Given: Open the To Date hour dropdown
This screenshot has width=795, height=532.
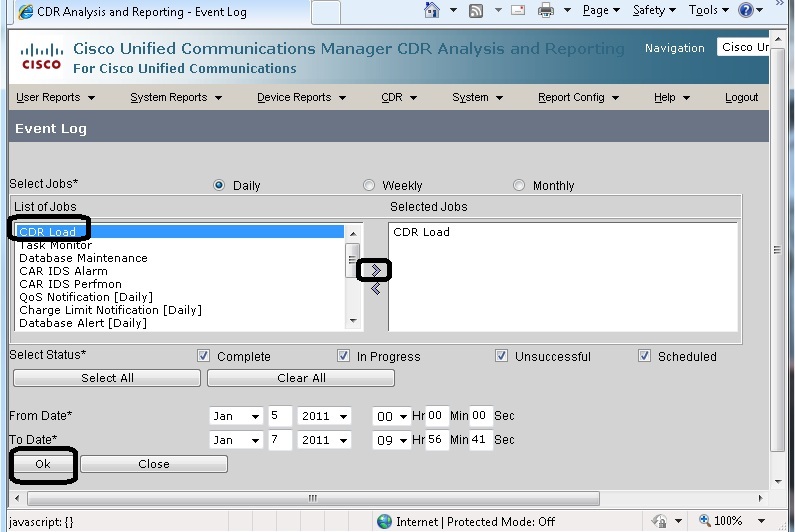Looking at the screenshot, I should [391, 440].
